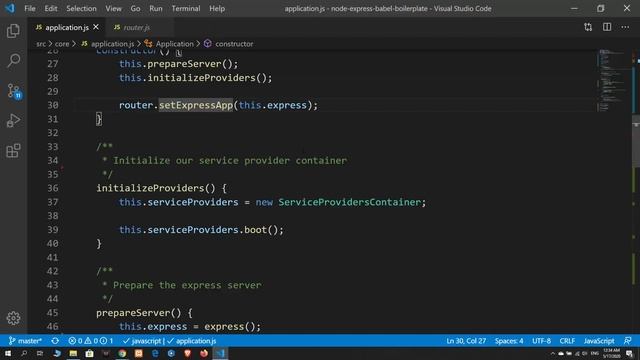
Task: Click the feedback icon in status bar
Action: click(x=628, y=341)
